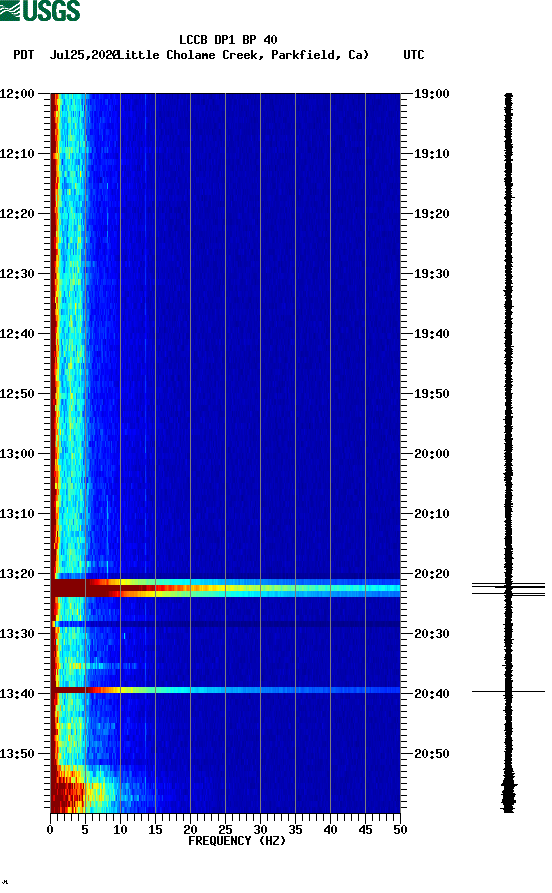Click the 20:30 UTC time label
Image resolution: width=552 pixels, height=893 pixels.
(x=431, y=633)
